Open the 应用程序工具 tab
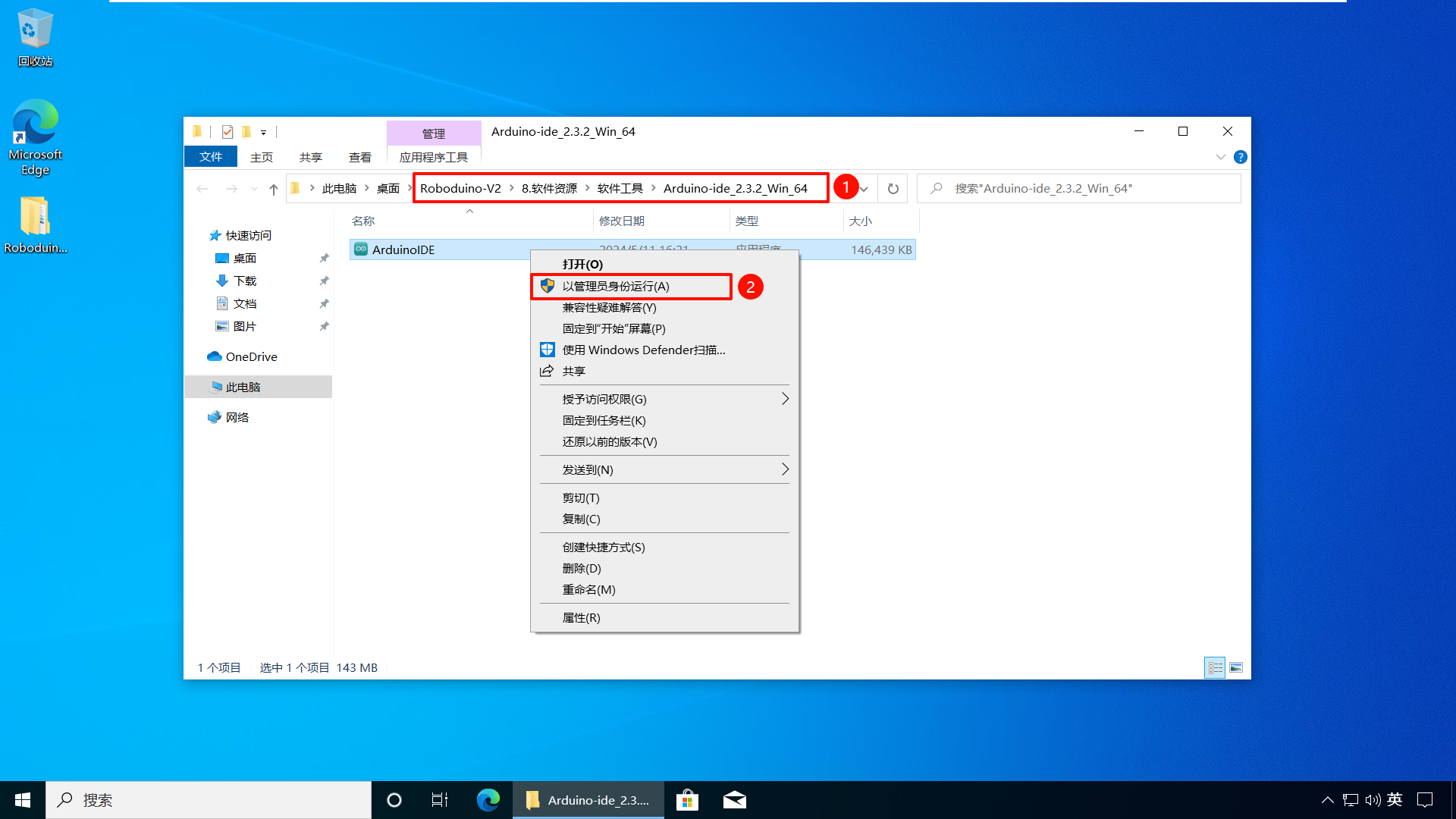 (434, 157)
